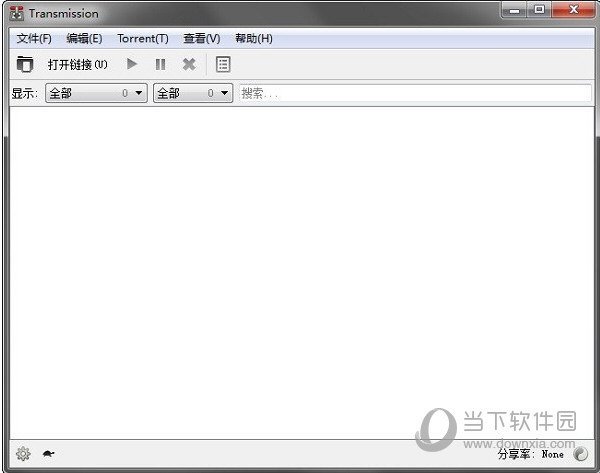Click the 分享率: None status text
The width and height of the screenshot is (600, 473).
(x=531, y=454)
